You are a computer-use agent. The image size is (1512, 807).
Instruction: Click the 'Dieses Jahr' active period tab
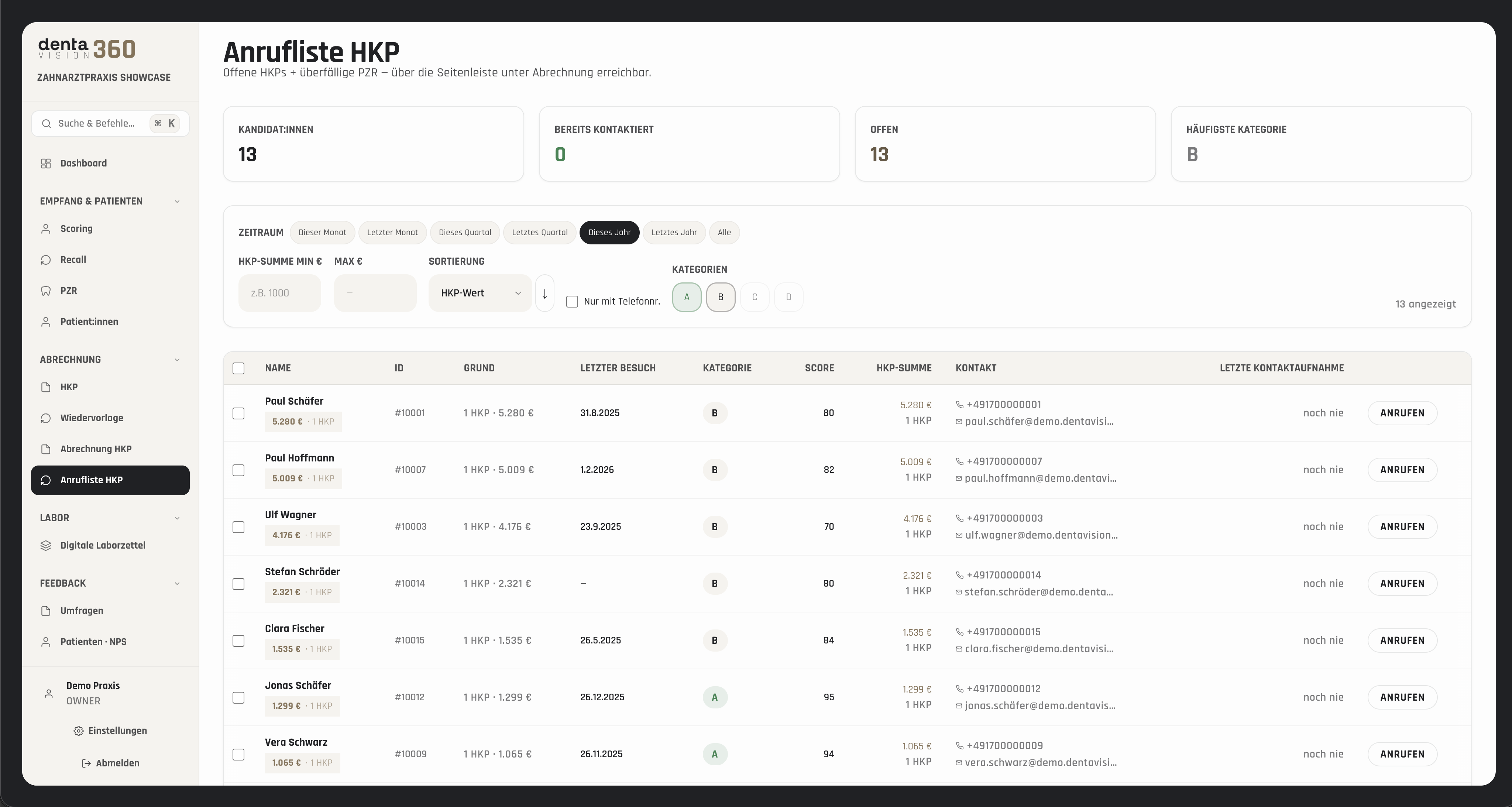[x=609, y=233]
